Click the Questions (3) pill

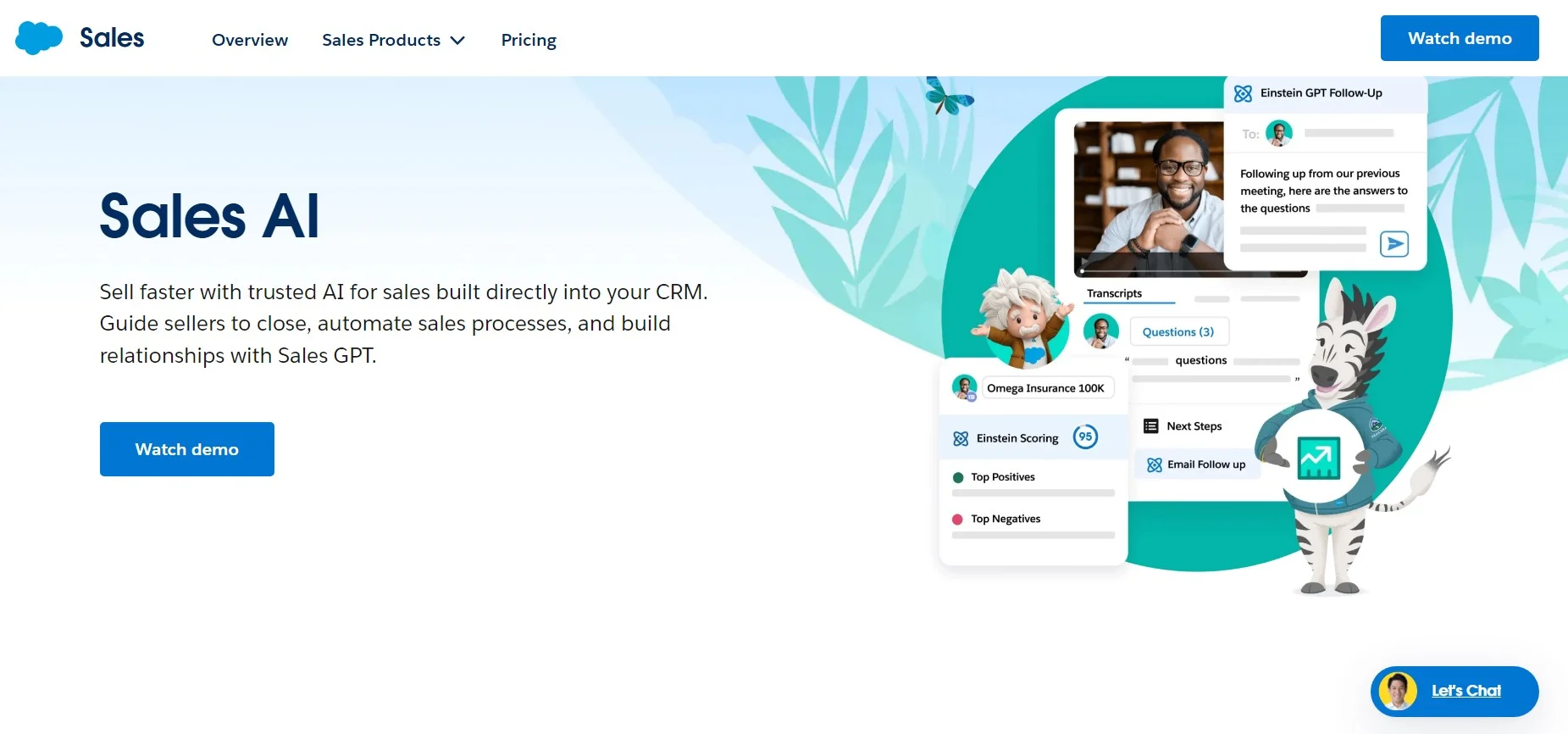point(1178,331)
